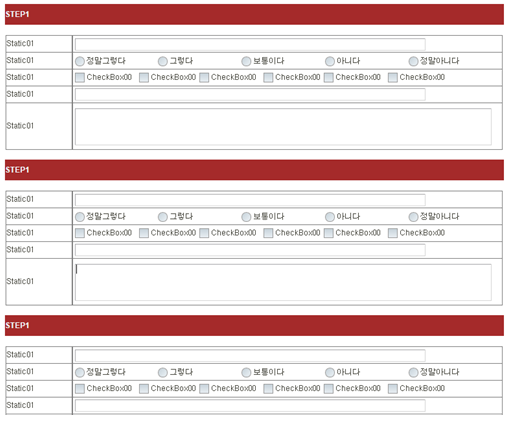Click the second STEP1 red header bar
The width and height of the screenshot is (514, 423).
pos(254,170)
